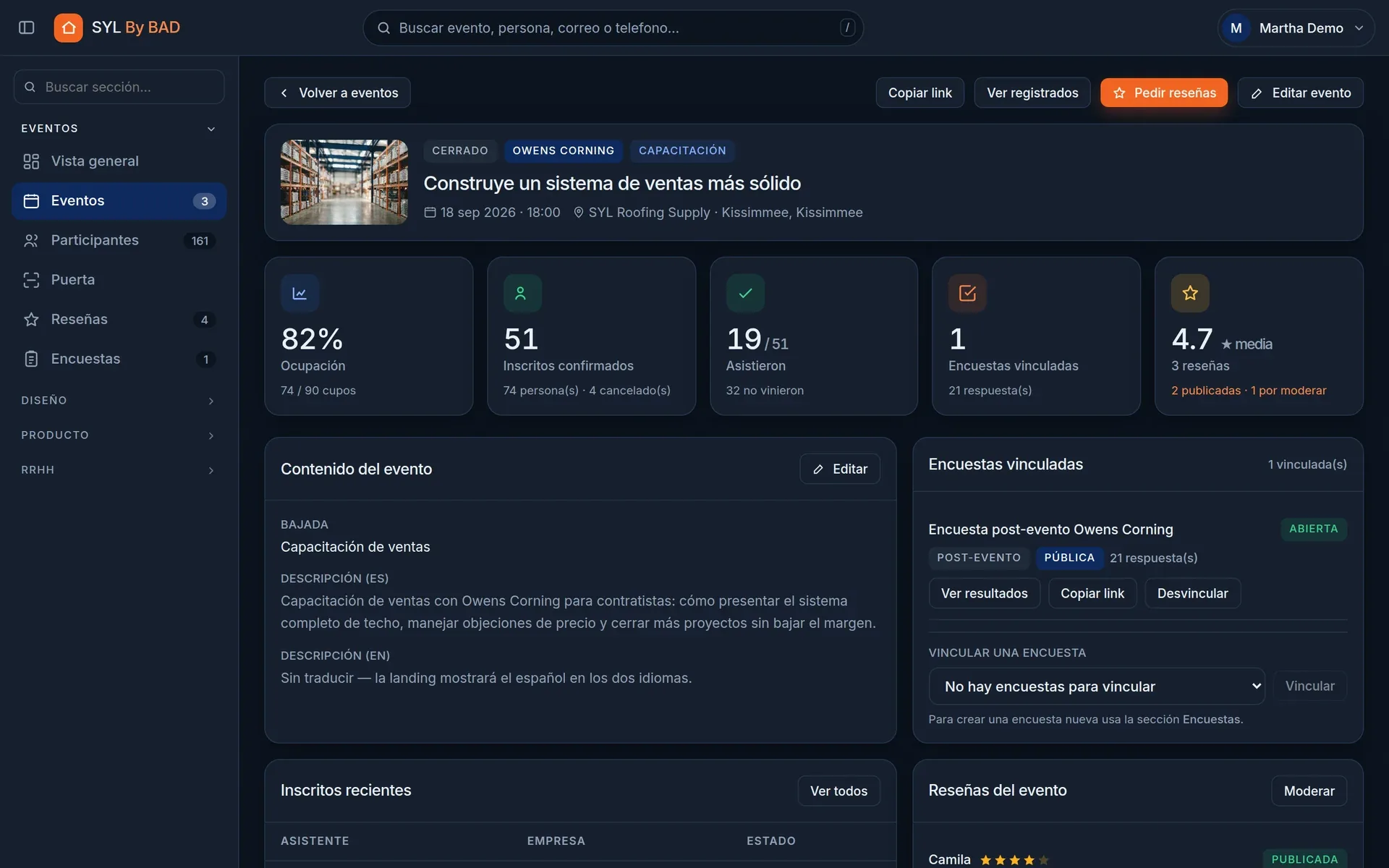Click the rating star icon card
This screenshot has width=1389, height=868.
(x=1190, y=293)
